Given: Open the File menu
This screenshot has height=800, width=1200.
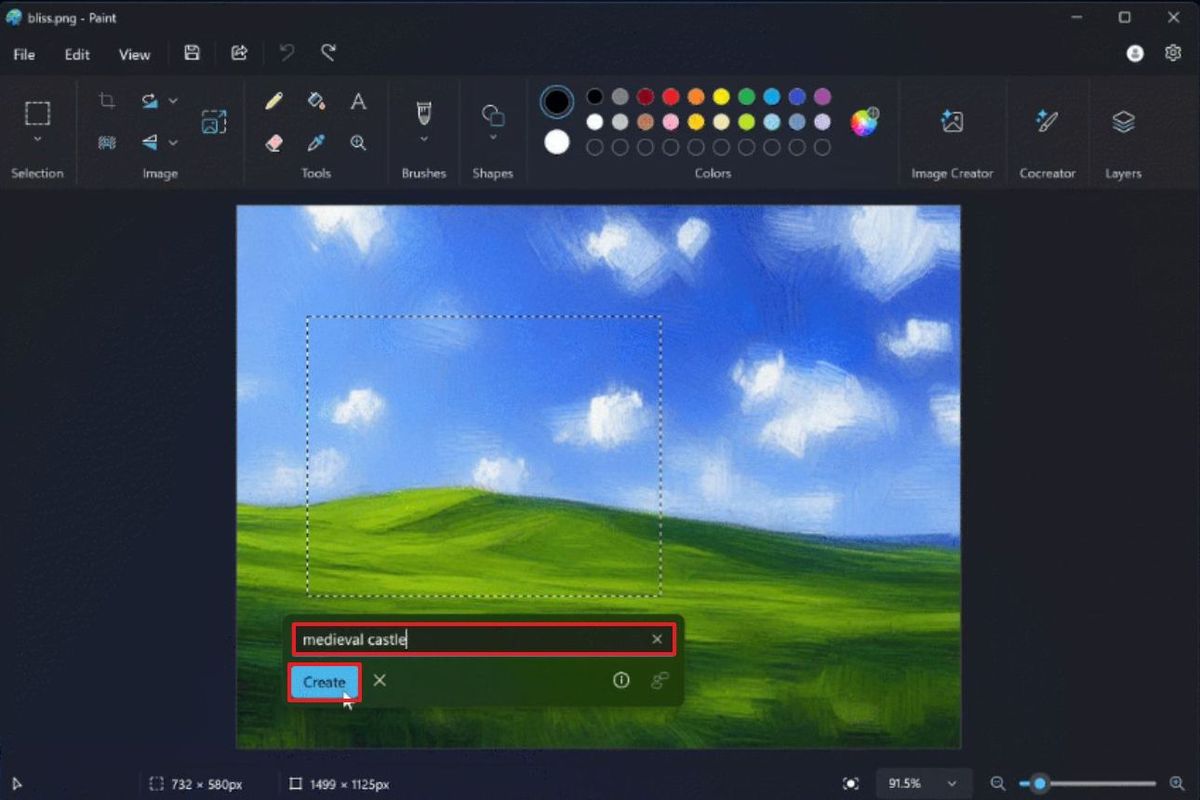Looking at the screenshot, I should tap(23, 54).
